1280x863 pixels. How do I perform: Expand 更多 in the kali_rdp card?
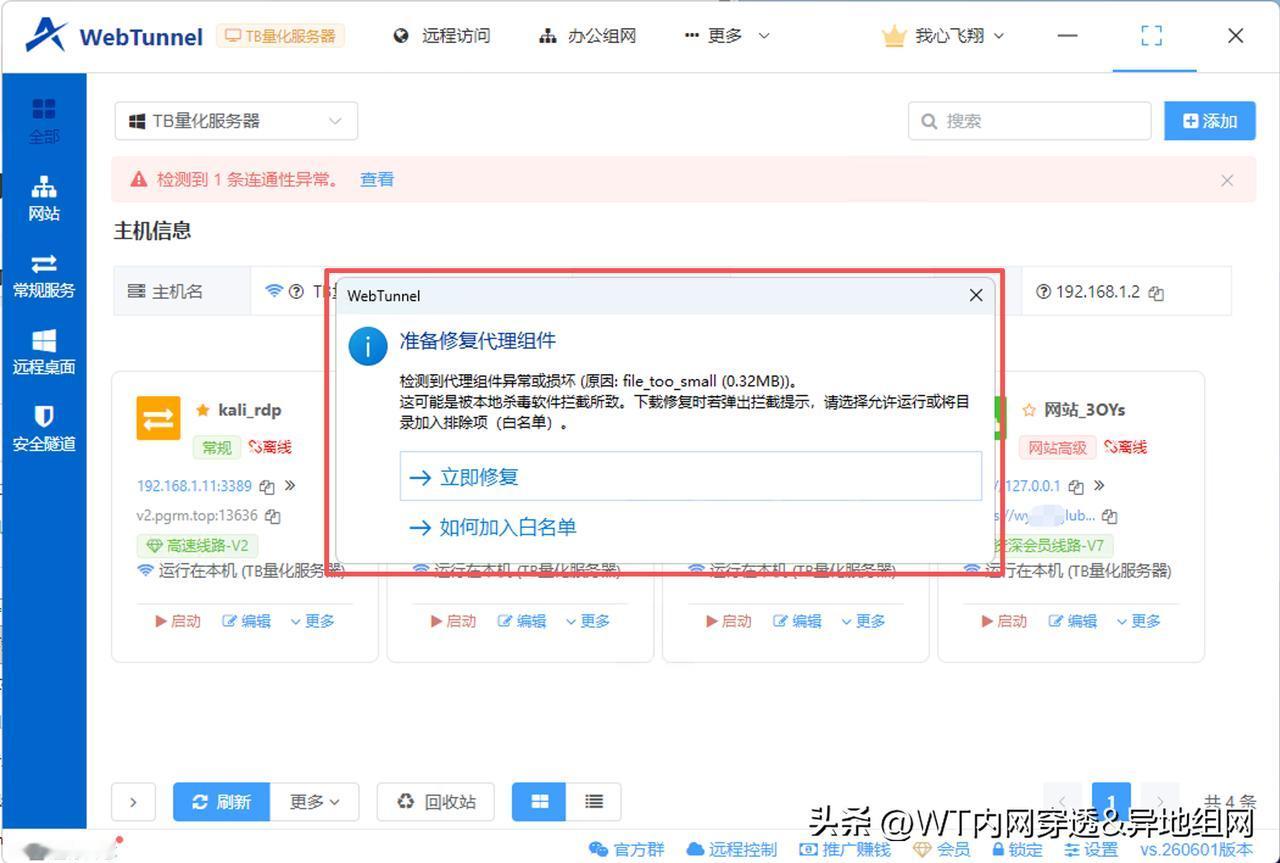coord(312,621)
